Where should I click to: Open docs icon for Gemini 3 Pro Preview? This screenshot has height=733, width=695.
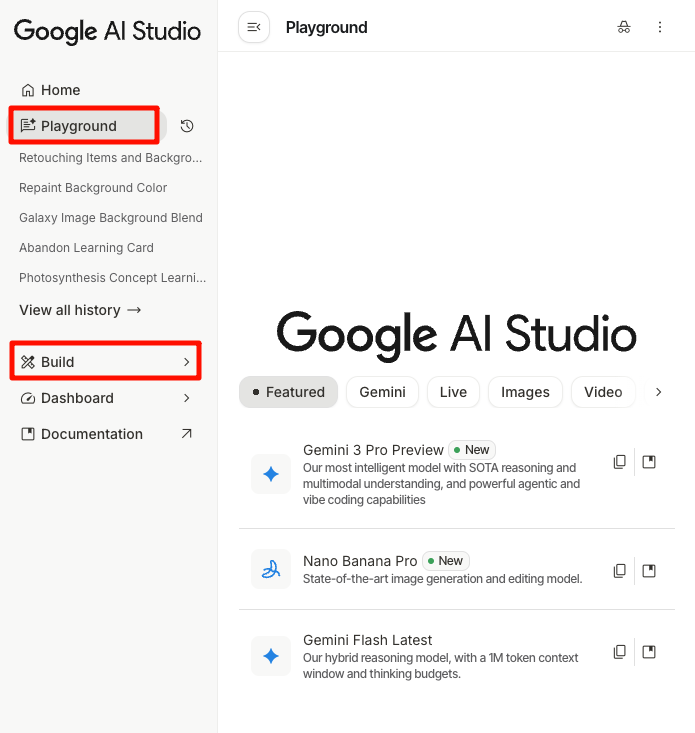(x=649, y=462)
